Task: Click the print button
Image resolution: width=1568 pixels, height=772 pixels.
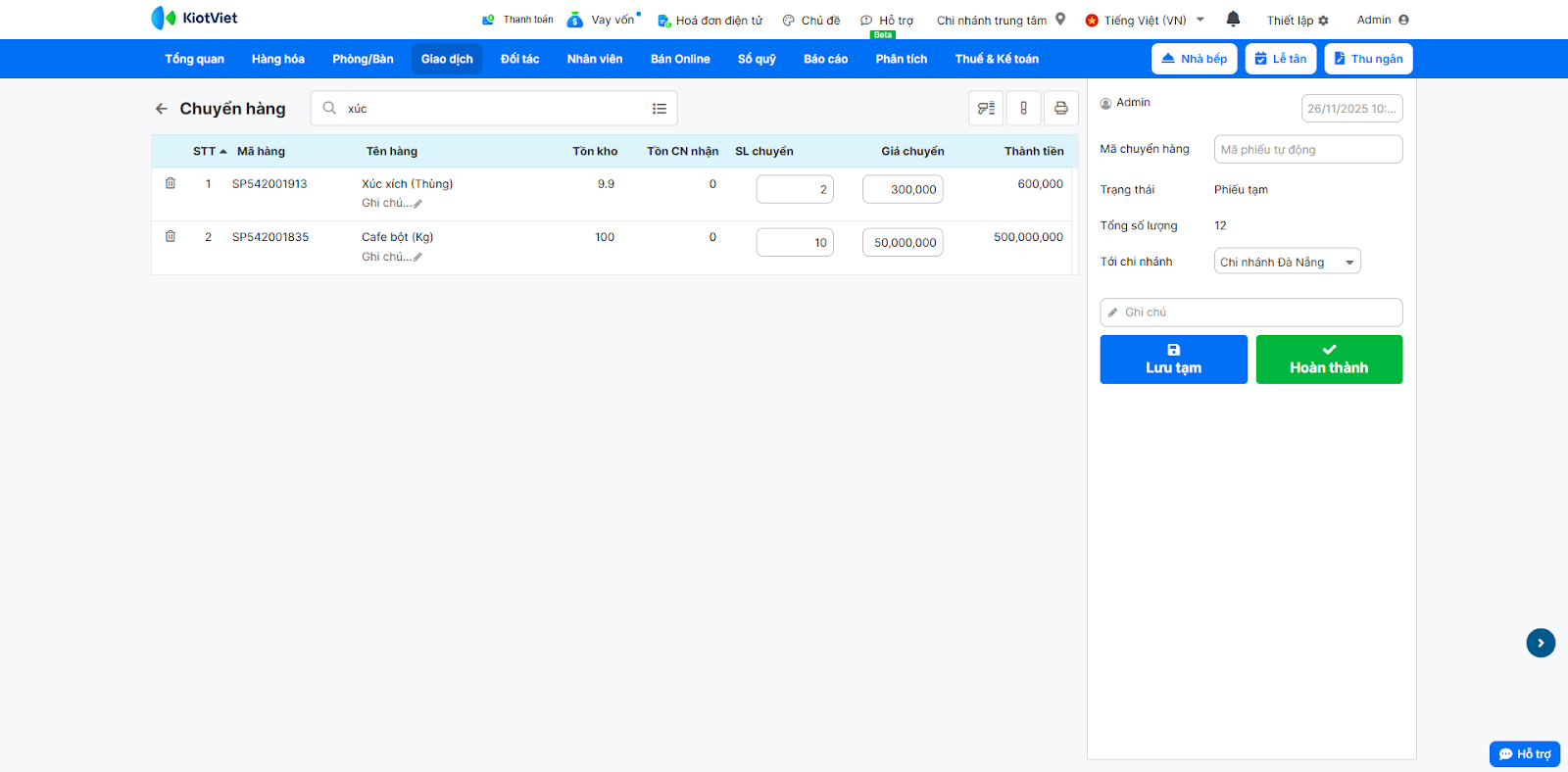Action: [1061, 109]
